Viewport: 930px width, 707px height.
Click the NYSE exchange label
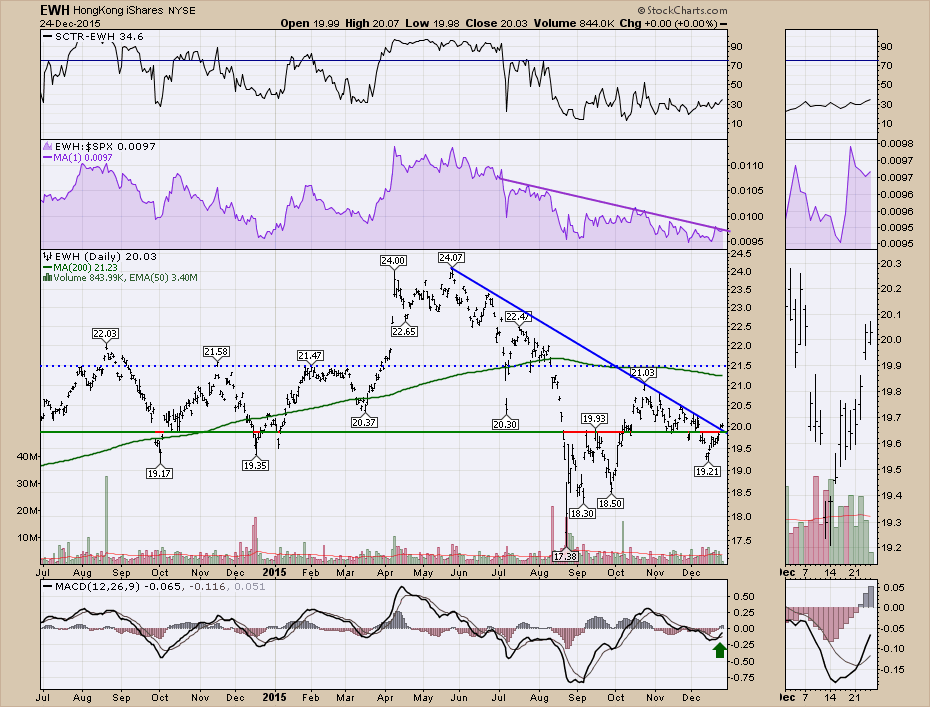181,11
